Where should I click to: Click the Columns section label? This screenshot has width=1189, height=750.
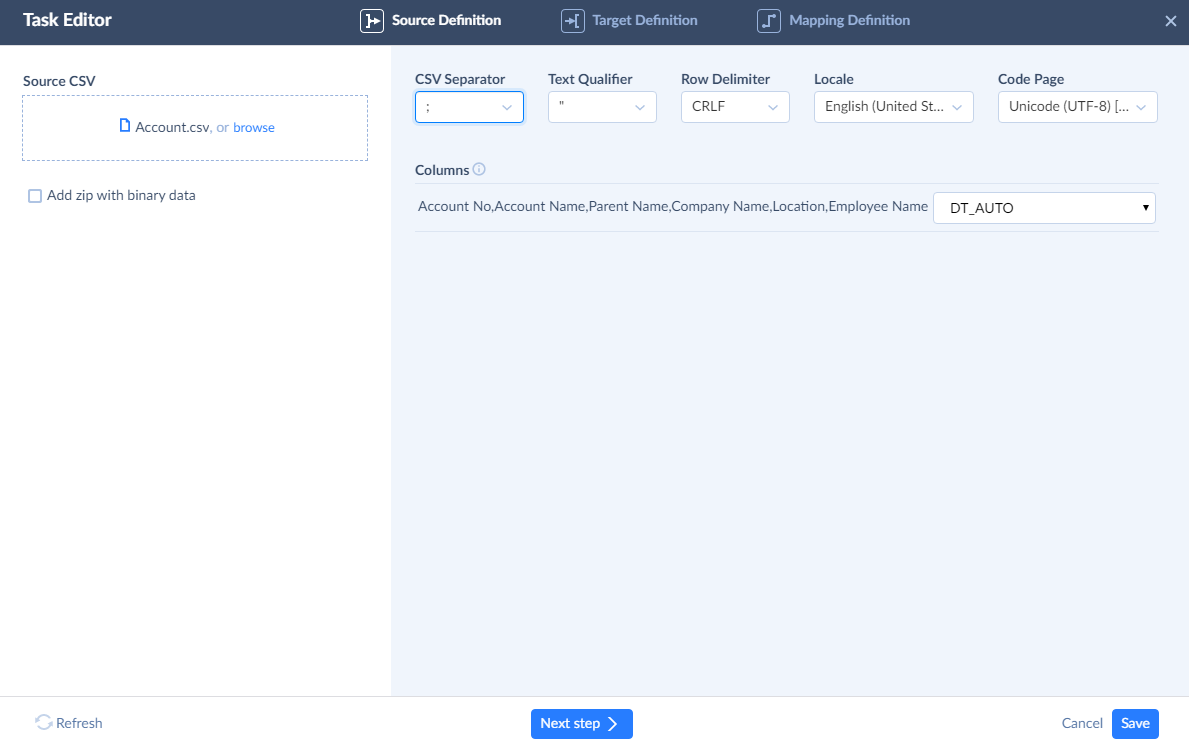click(442, 171)
